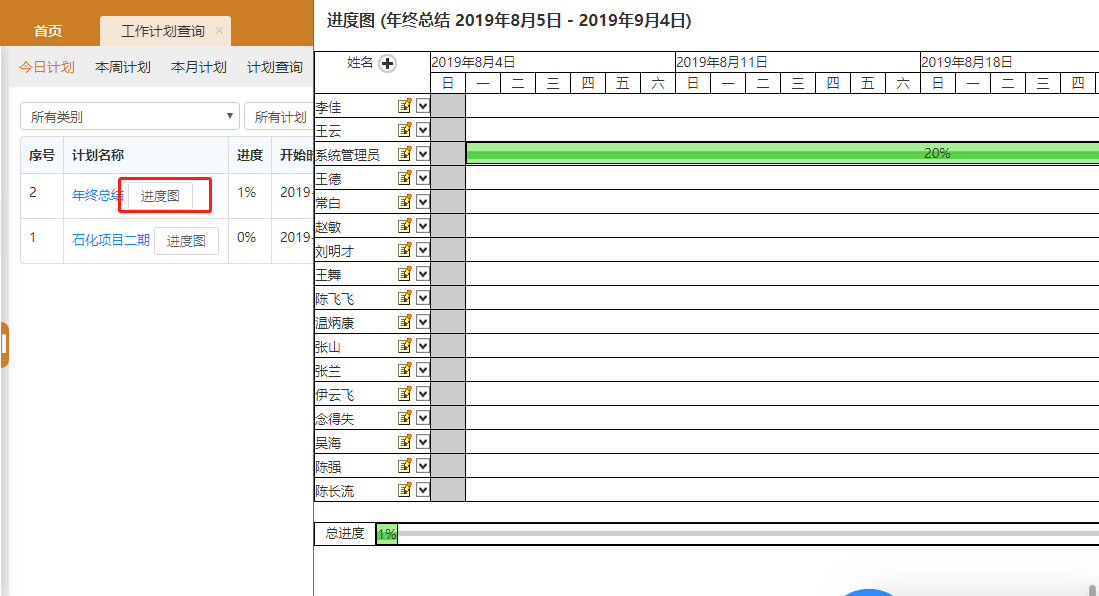Viewport: 1099px width, 596px height.
Task: Open the dropdown arrow in 刘明才 row
Action: 422,250
